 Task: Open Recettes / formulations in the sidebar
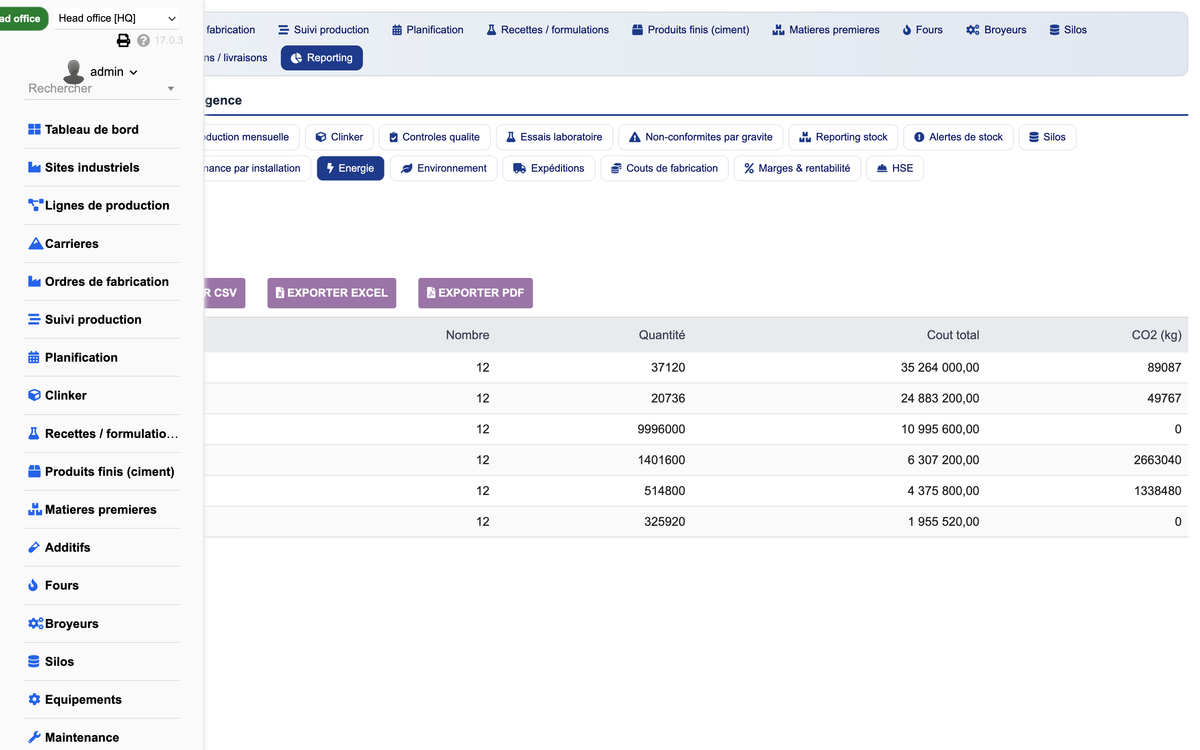(x=102, y=434)
